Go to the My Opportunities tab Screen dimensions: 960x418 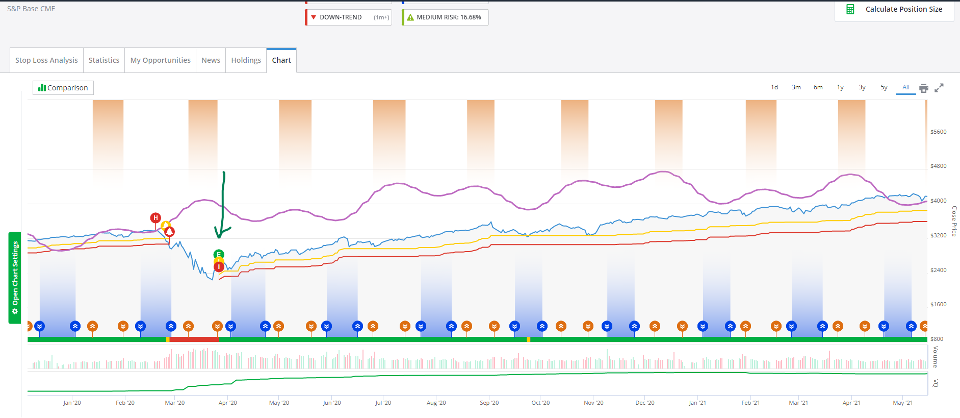160,60
